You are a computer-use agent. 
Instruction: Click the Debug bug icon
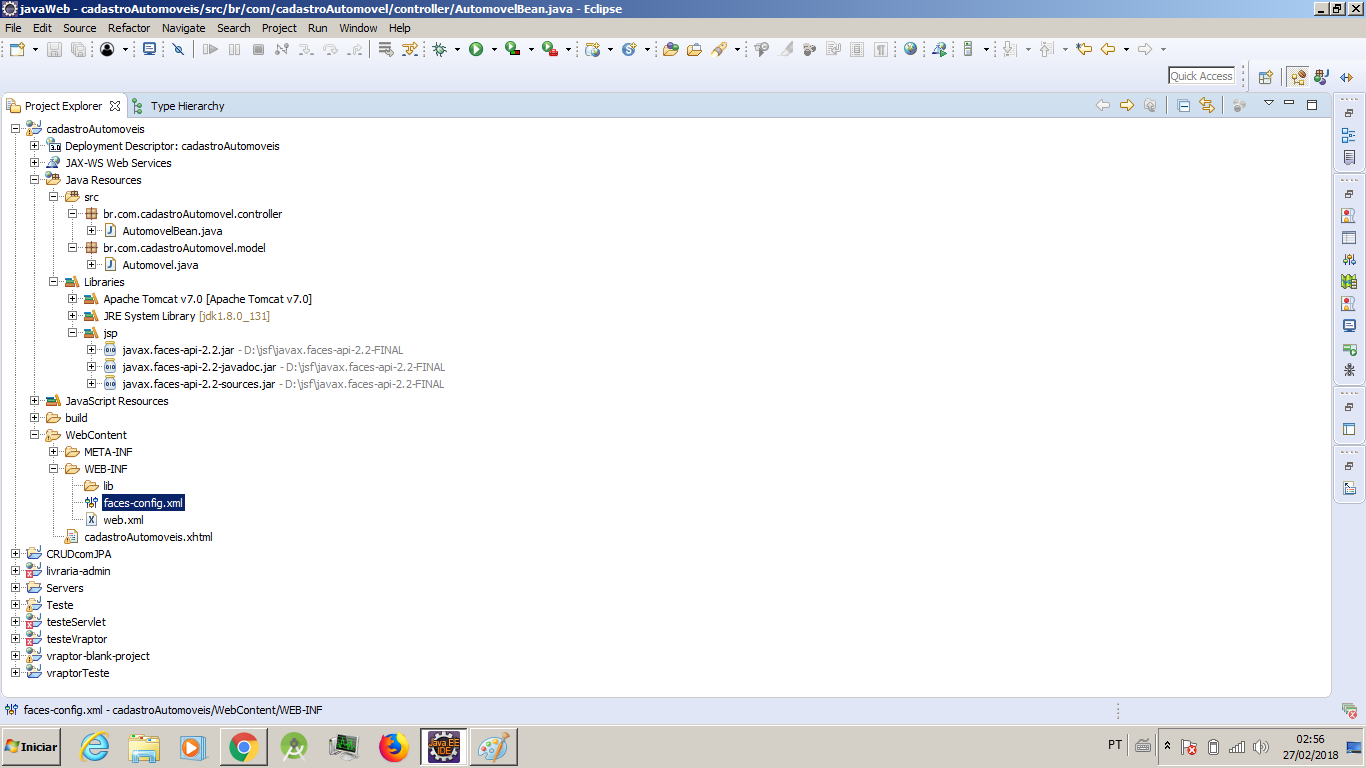click(440, 49)
